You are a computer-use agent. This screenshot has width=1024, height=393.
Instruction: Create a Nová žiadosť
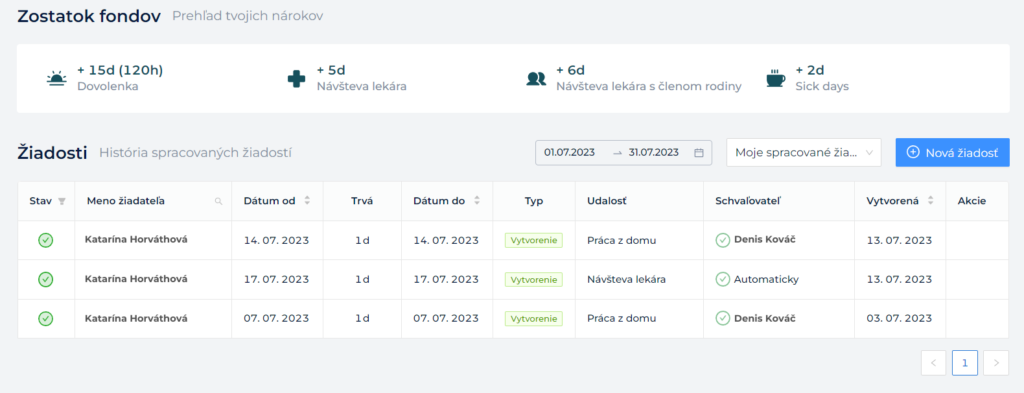click(953, 152)
